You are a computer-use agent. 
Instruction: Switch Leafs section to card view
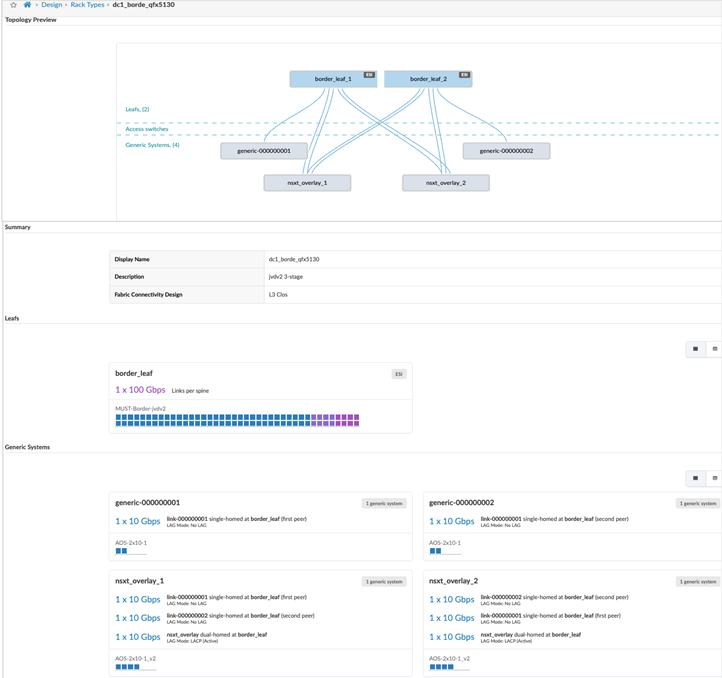tap(696, 349)
